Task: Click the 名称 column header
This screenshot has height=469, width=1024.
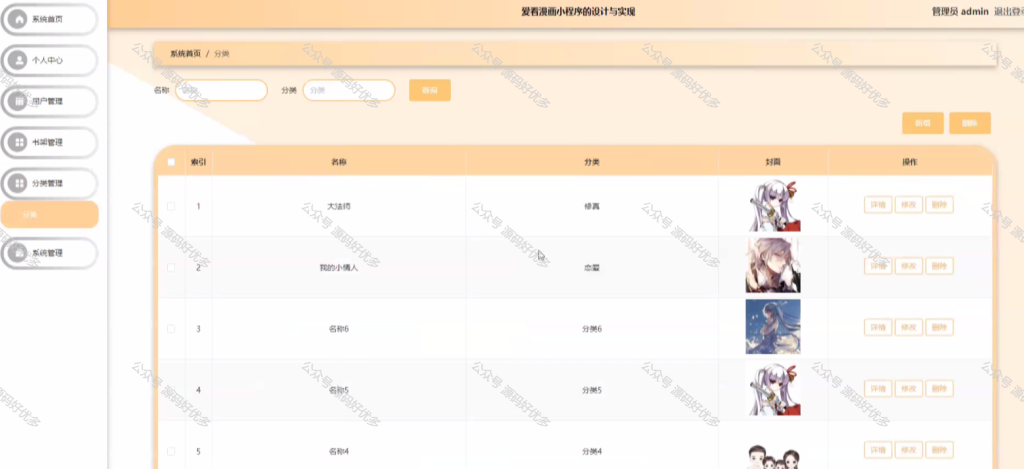Action: [x=339, y=162]
